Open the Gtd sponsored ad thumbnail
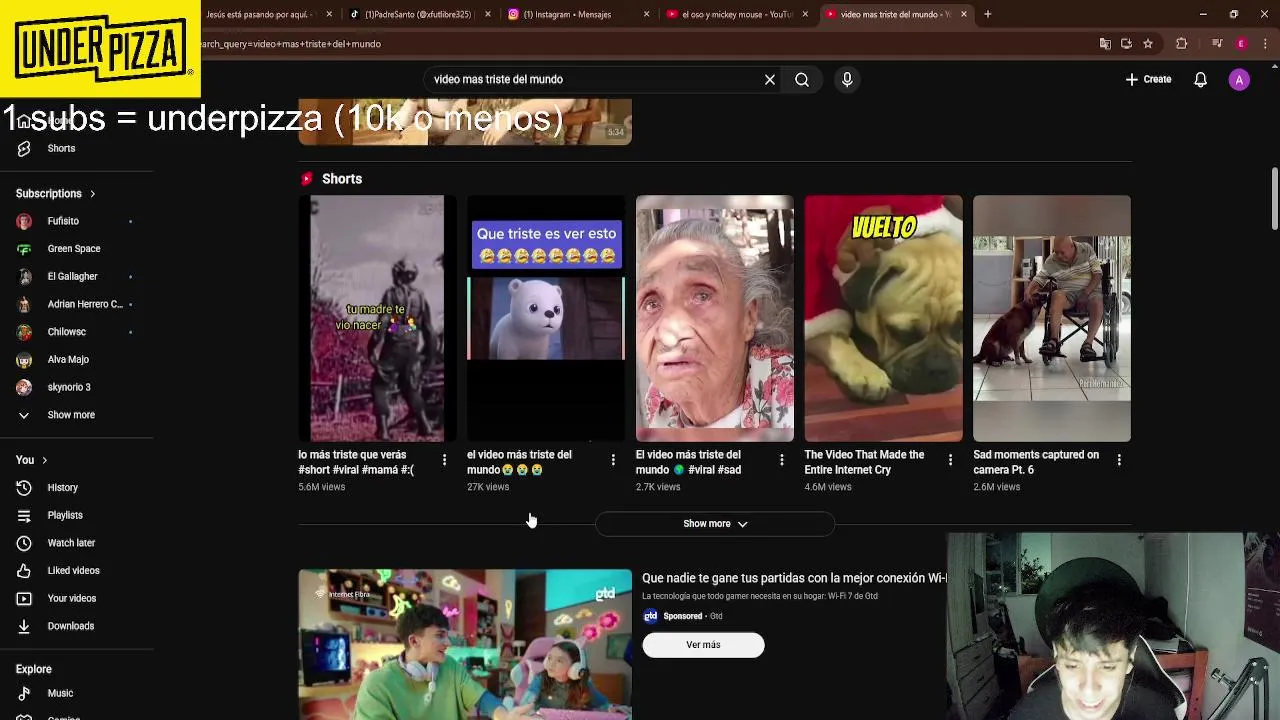This screenshot has height=720, width=1280. pyautogui.click(x=465, y=645)
